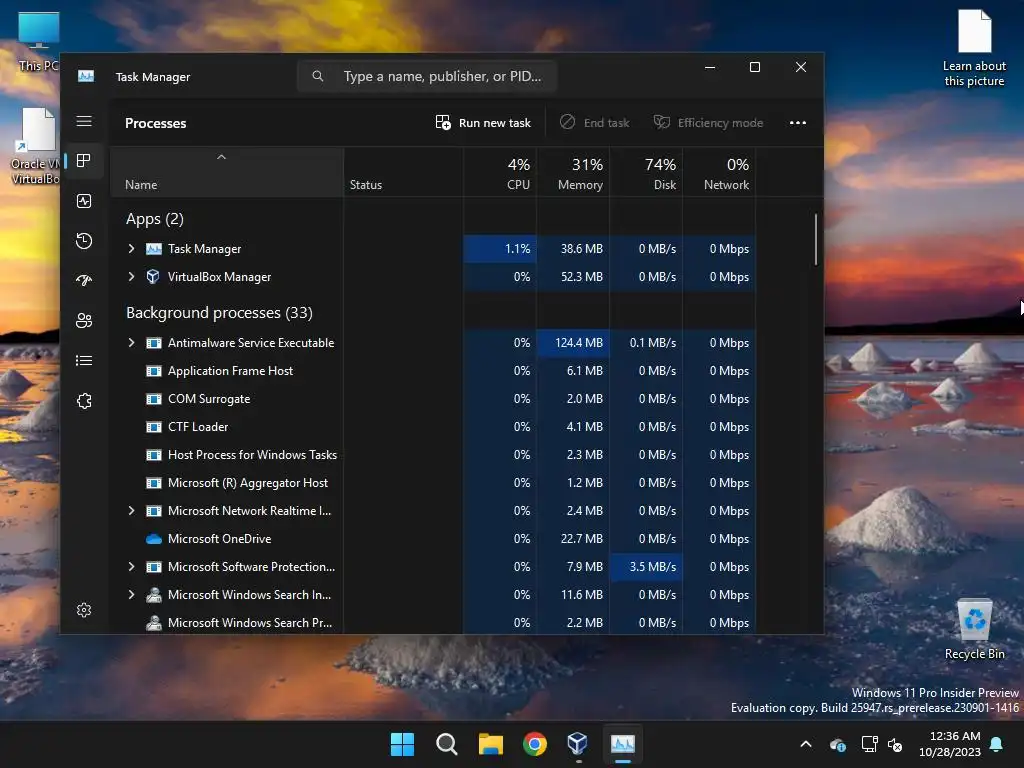Sort by the Network column header
The width and height of the screenshot is (1024, 768).
click(x=720, y=173)
